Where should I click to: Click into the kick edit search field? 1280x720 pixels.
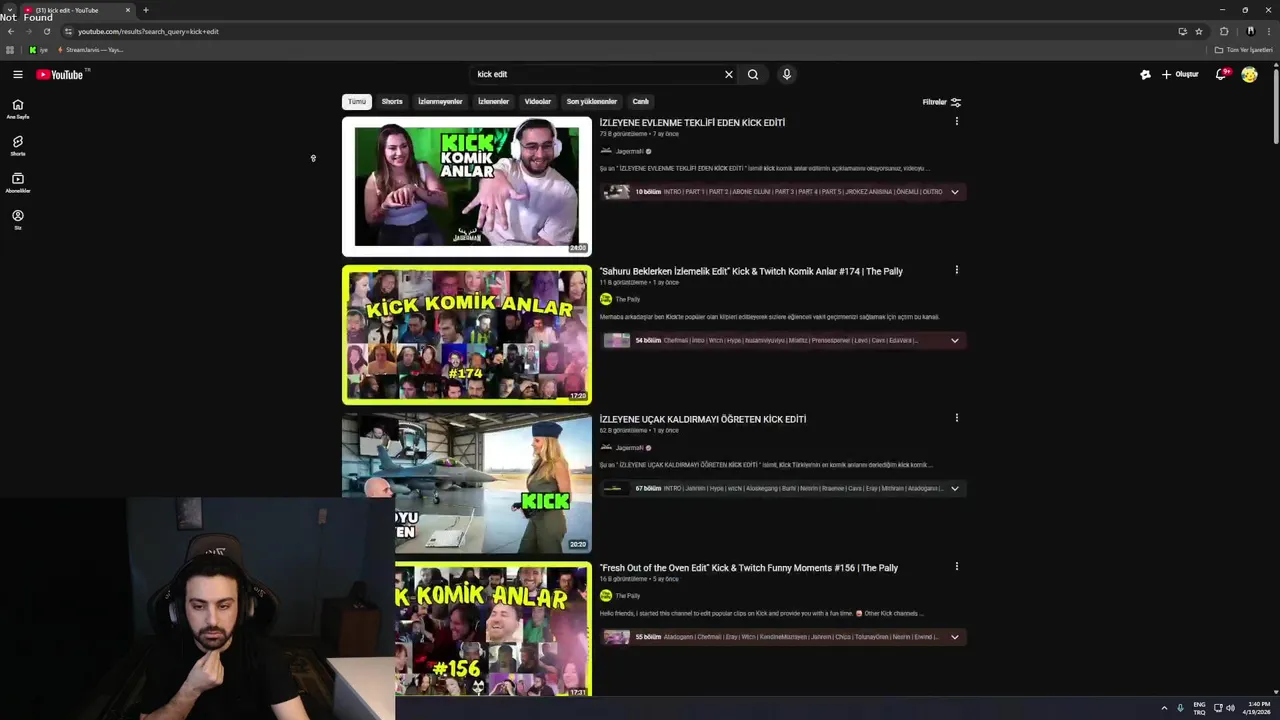pos(596,74)
